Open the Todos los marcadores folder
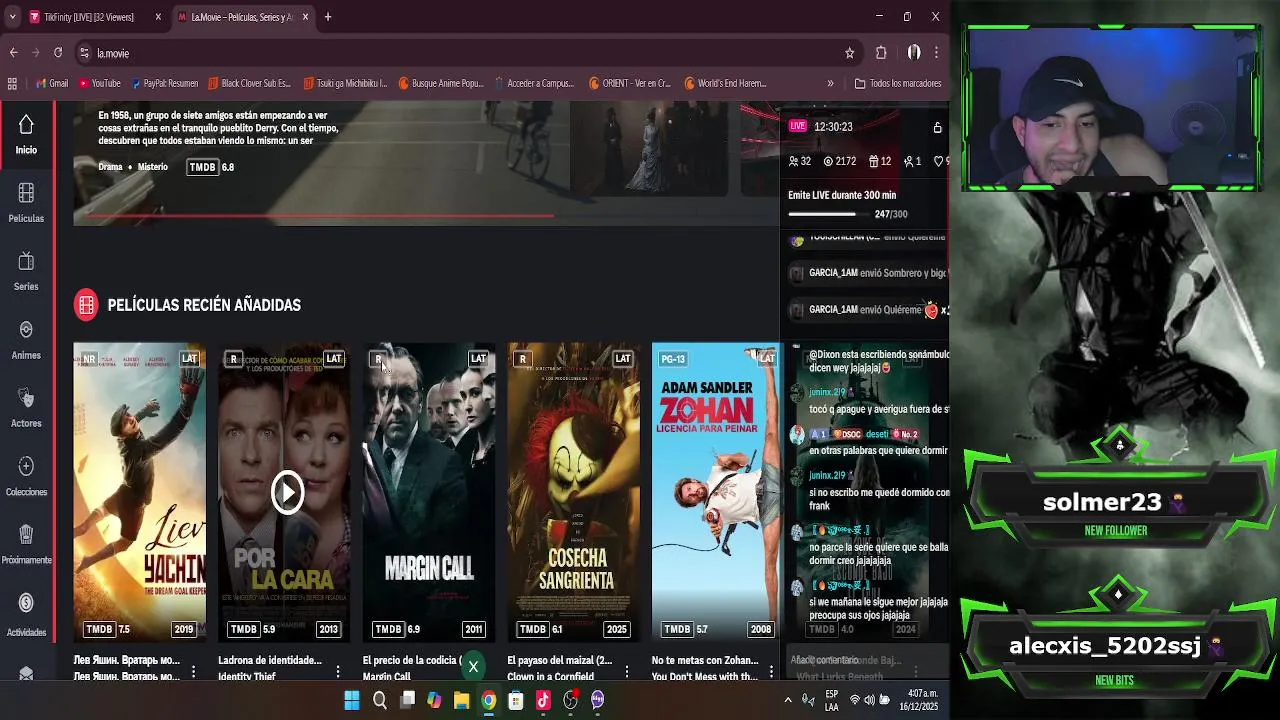This screenshot has height=720, width=1280. click(898, 83)
